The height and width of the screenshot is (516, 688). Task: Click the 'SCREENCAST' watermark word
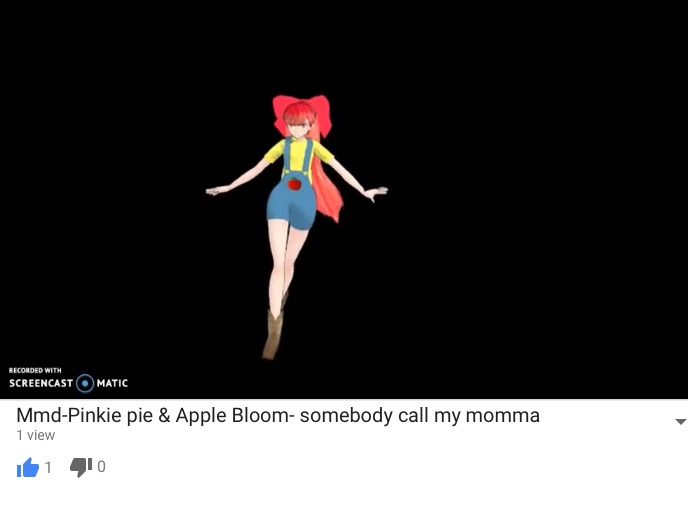click(41, 383)
